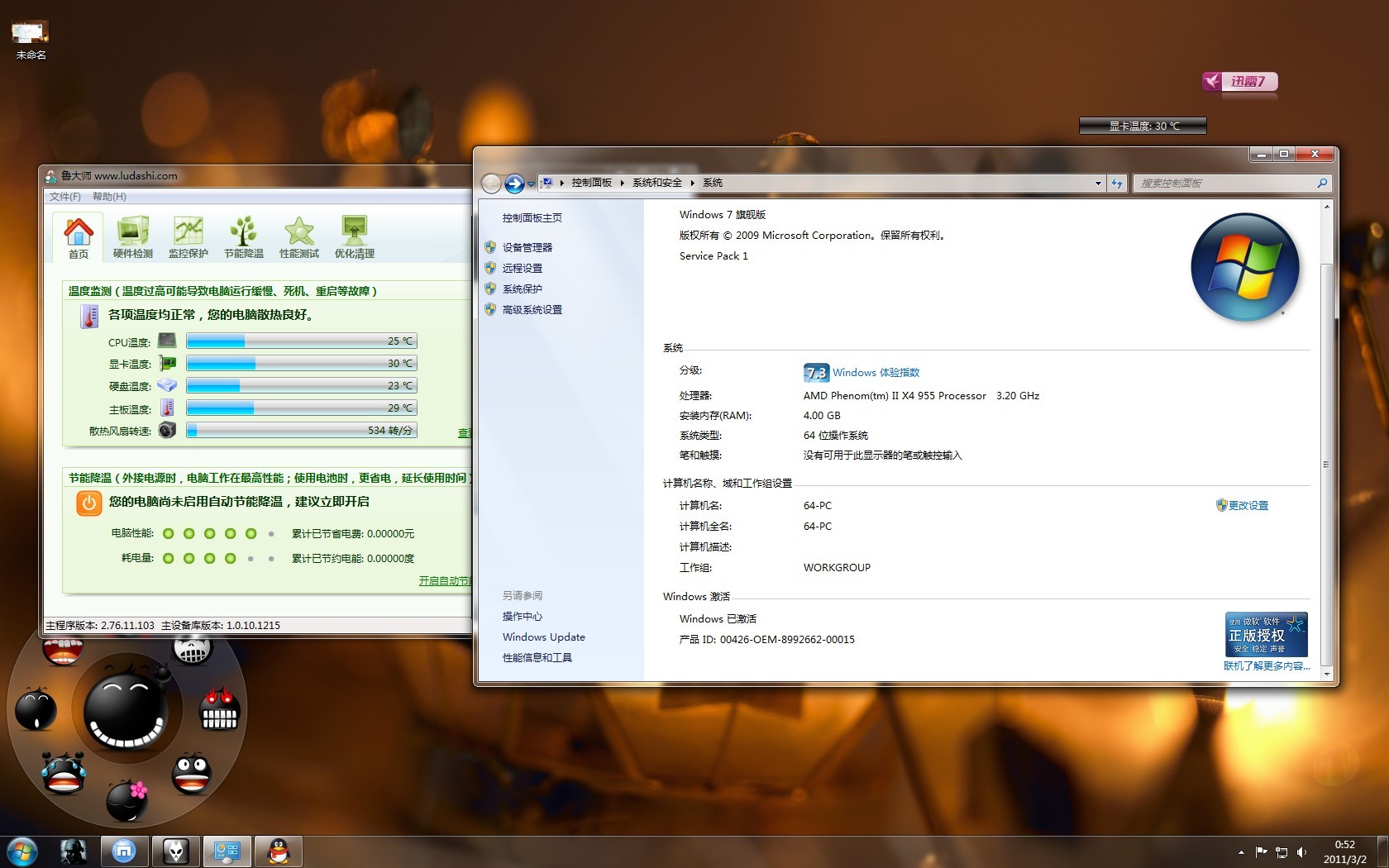This screenshot has height=868, width=1389.
Task: Click the 7.3 experience index badge
Action: [816, 373]
